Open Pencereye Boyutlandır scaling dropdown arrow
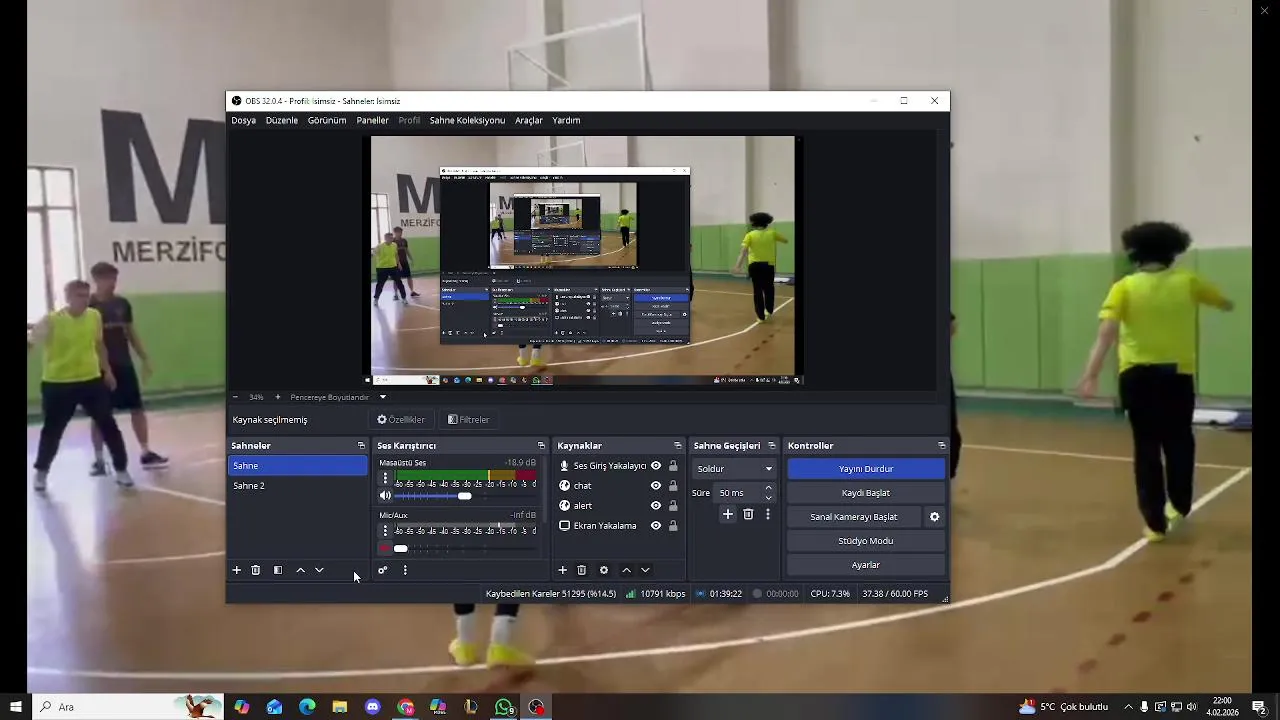Viewport: 1280px width, 720px height. [382, 397]
